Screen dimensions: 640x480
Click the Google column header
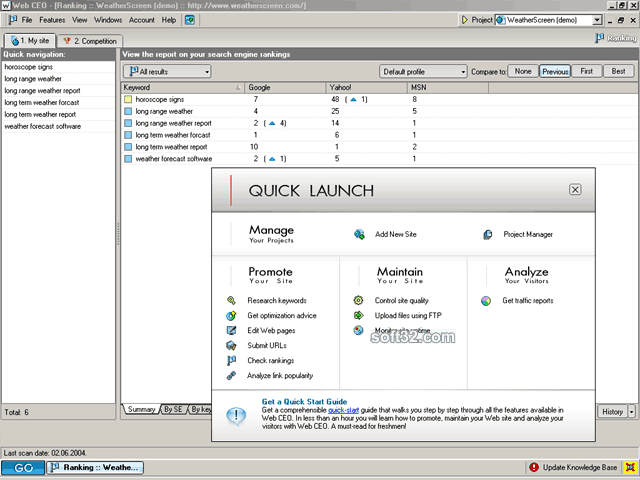[x=285, y=87]
